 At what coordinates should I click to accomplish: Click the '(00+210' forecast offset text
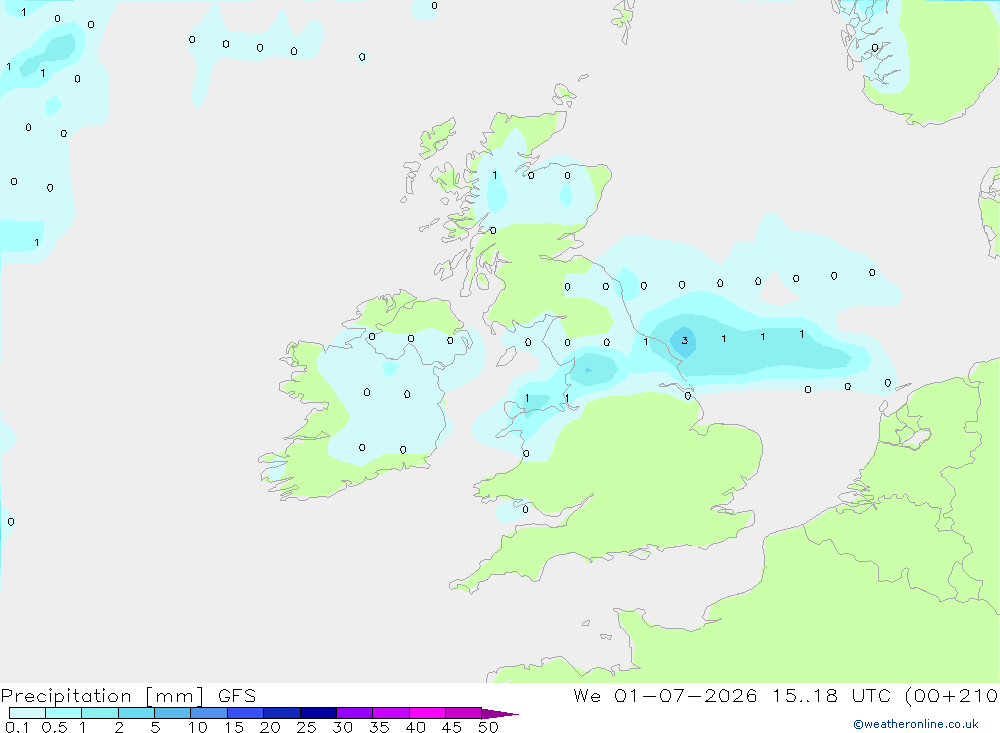tap(951, 695)
